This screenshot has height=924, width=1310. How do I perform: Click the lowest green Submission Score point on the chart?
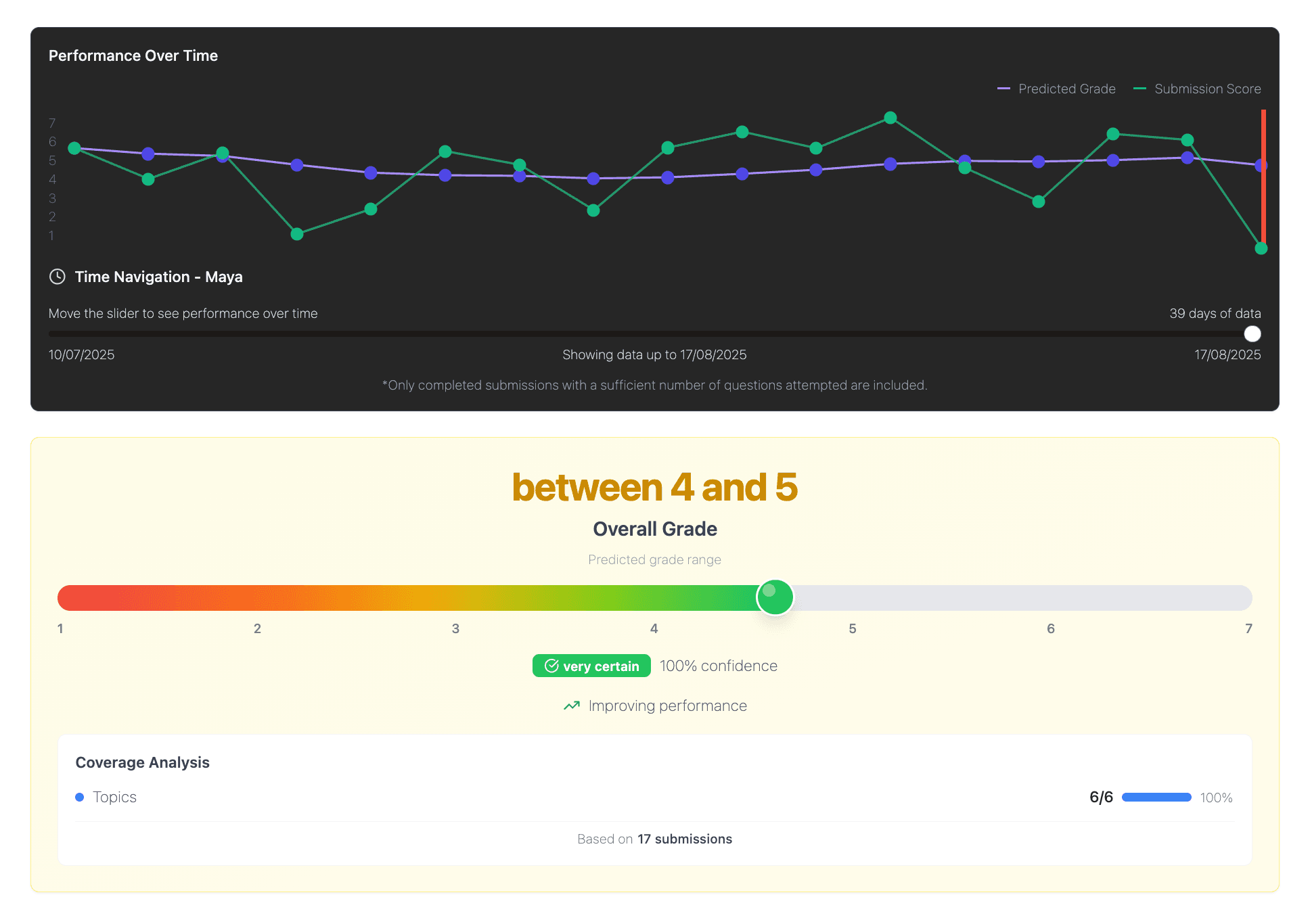1260,249
